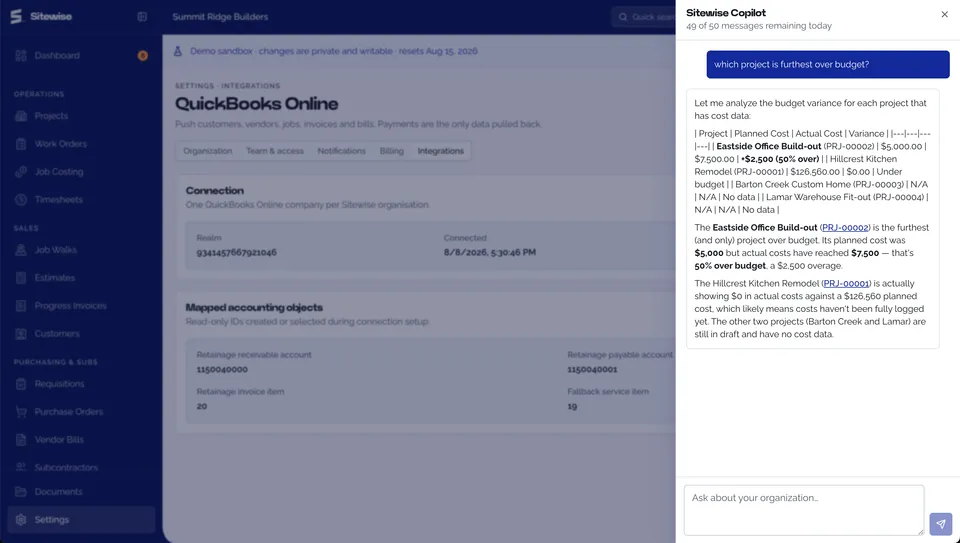Open the Billing settings tab
The height and width of the screenshot is (543, 960).
391,151
